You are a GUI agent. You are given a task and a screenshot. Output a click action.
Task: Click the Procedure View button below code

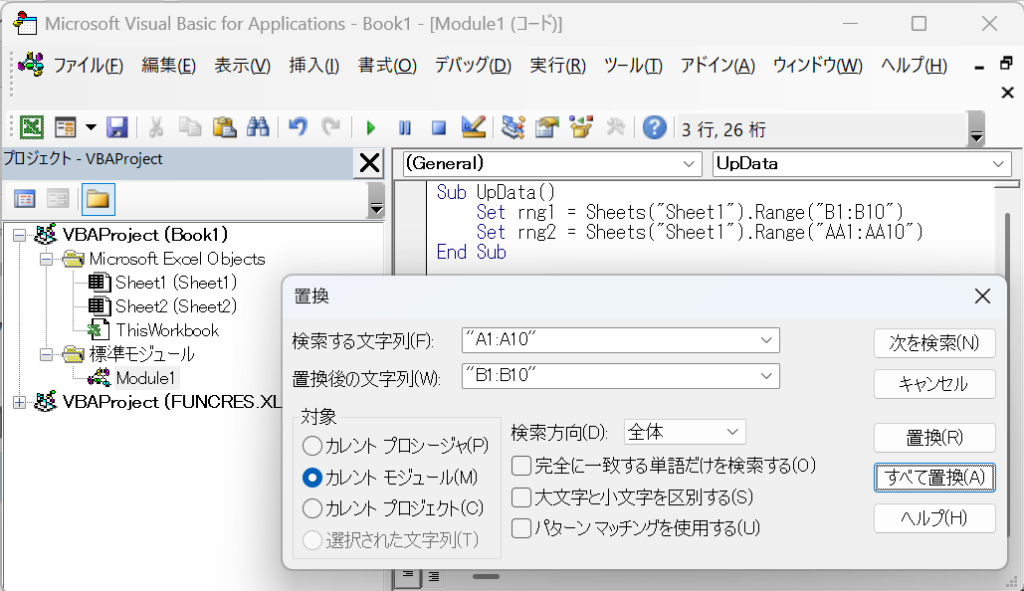(x=408, y=577)
